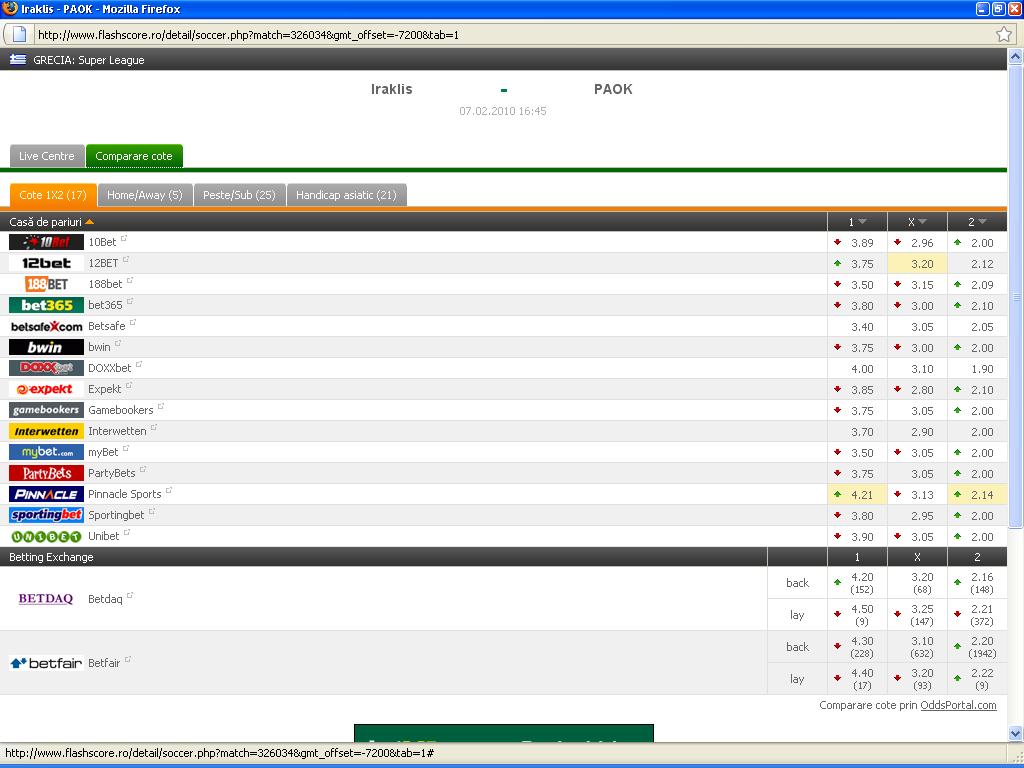Image resolution: width=1024 pixels, height=768 pixels.
Task: Click the Firefox icon in title bar
Action: pos(10,8)
